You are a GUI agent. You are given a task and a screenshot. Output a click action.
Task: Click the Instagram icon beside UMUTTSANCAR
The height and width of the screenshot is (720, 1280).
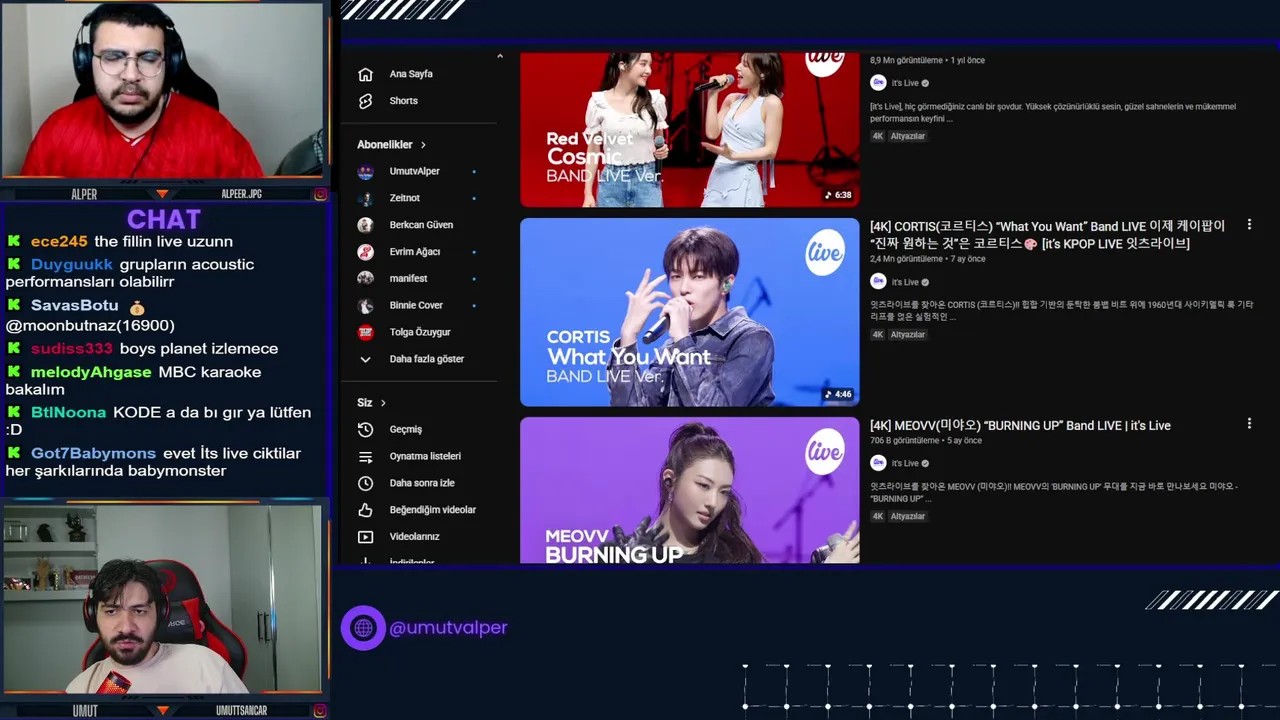tap(320, 710)
